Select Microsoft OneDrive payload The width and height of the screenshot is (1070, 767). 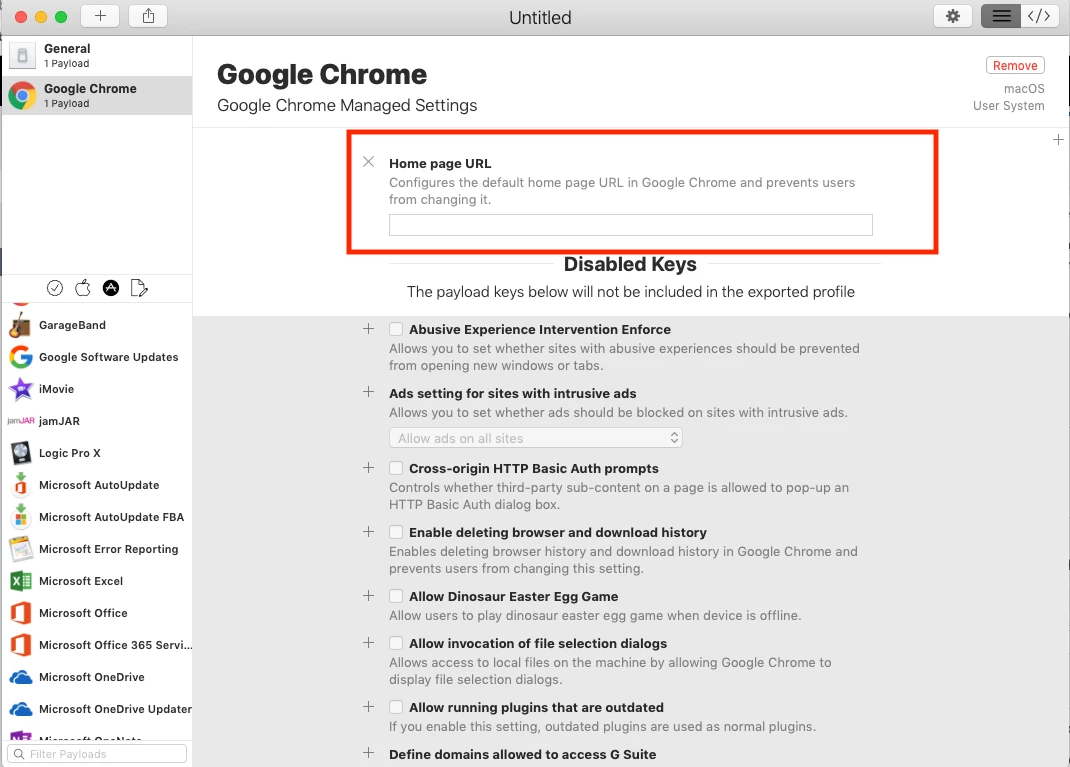(x=97, y=678)
